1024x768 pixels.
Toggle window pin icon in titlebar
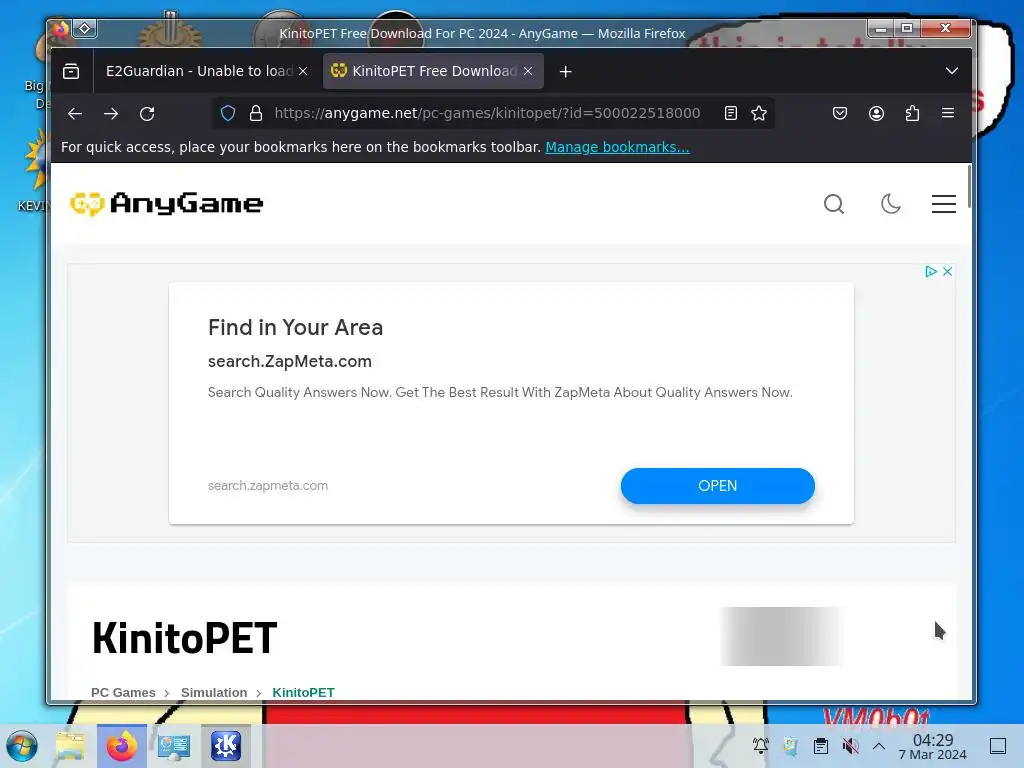[x=85, y=29]
